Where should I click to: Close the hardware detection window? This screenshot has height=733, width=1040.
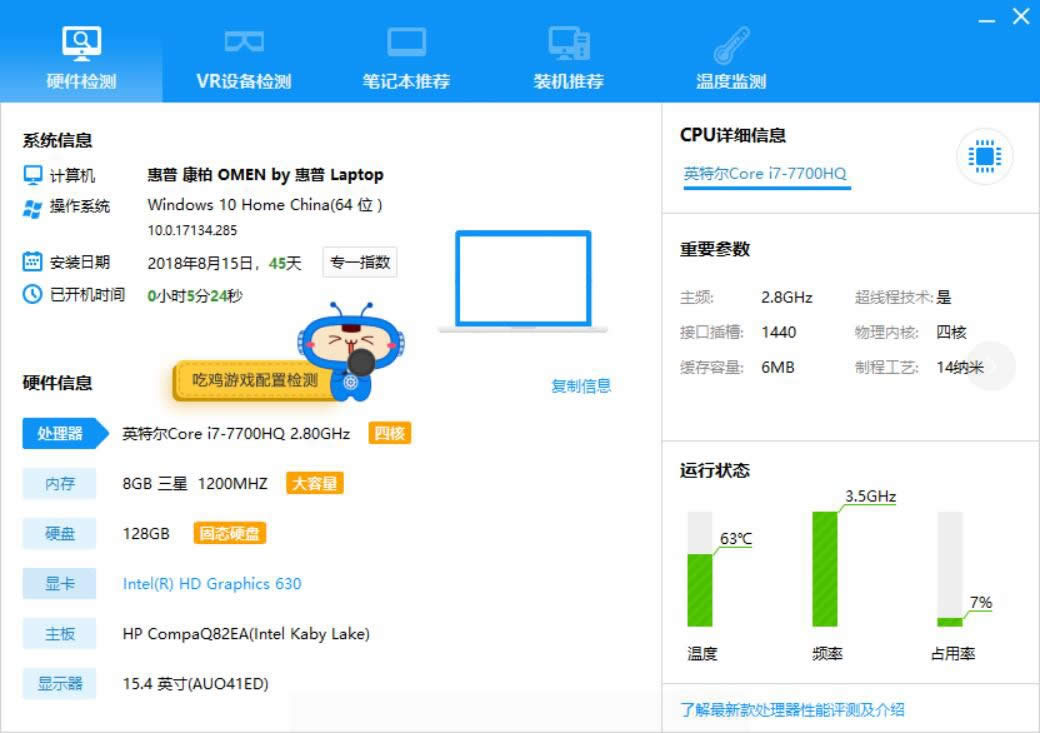click(x=1021, y=16)
